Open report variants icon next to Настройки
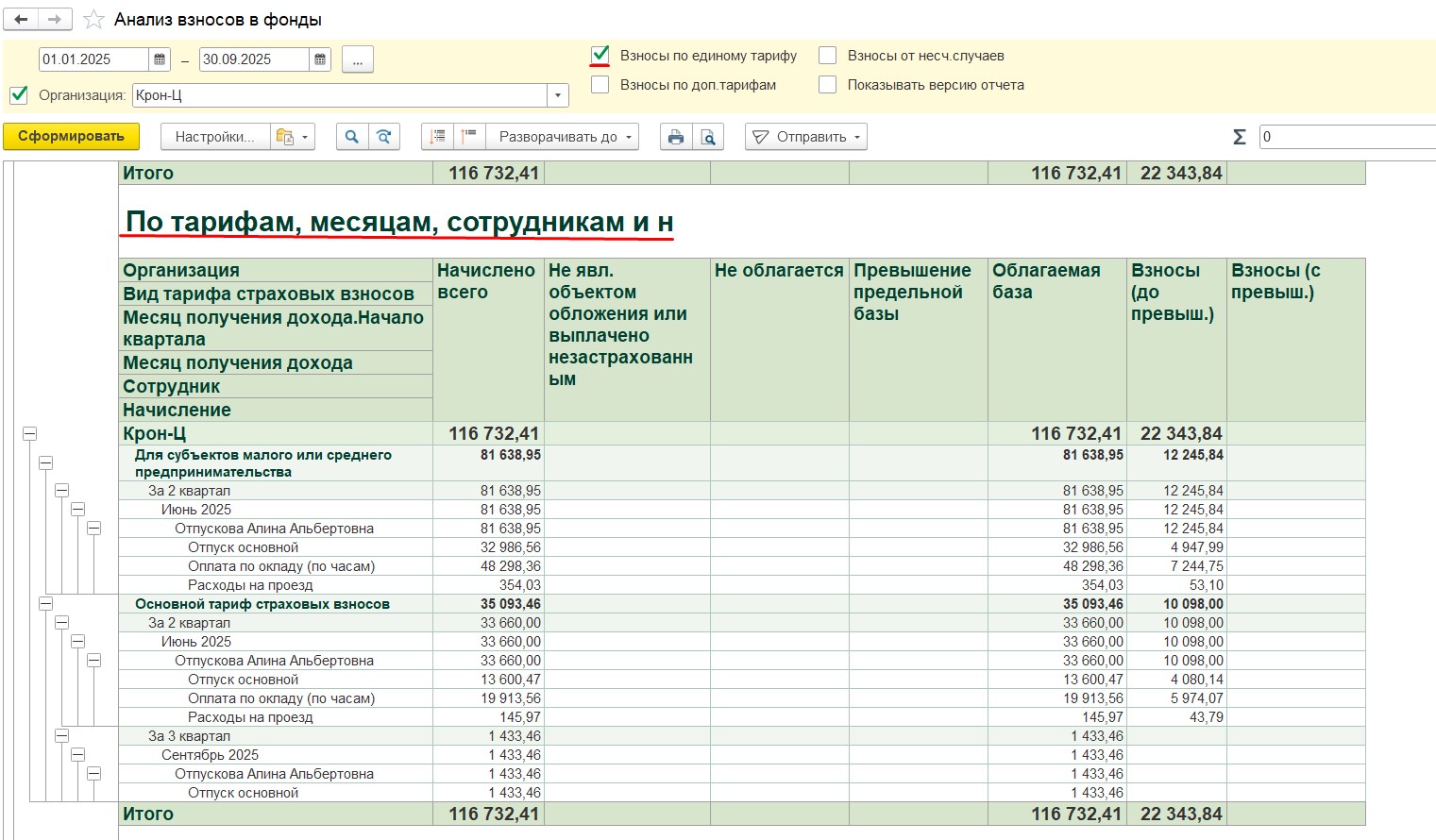This screenshot has height=840, width=1436. pos(292,137)
